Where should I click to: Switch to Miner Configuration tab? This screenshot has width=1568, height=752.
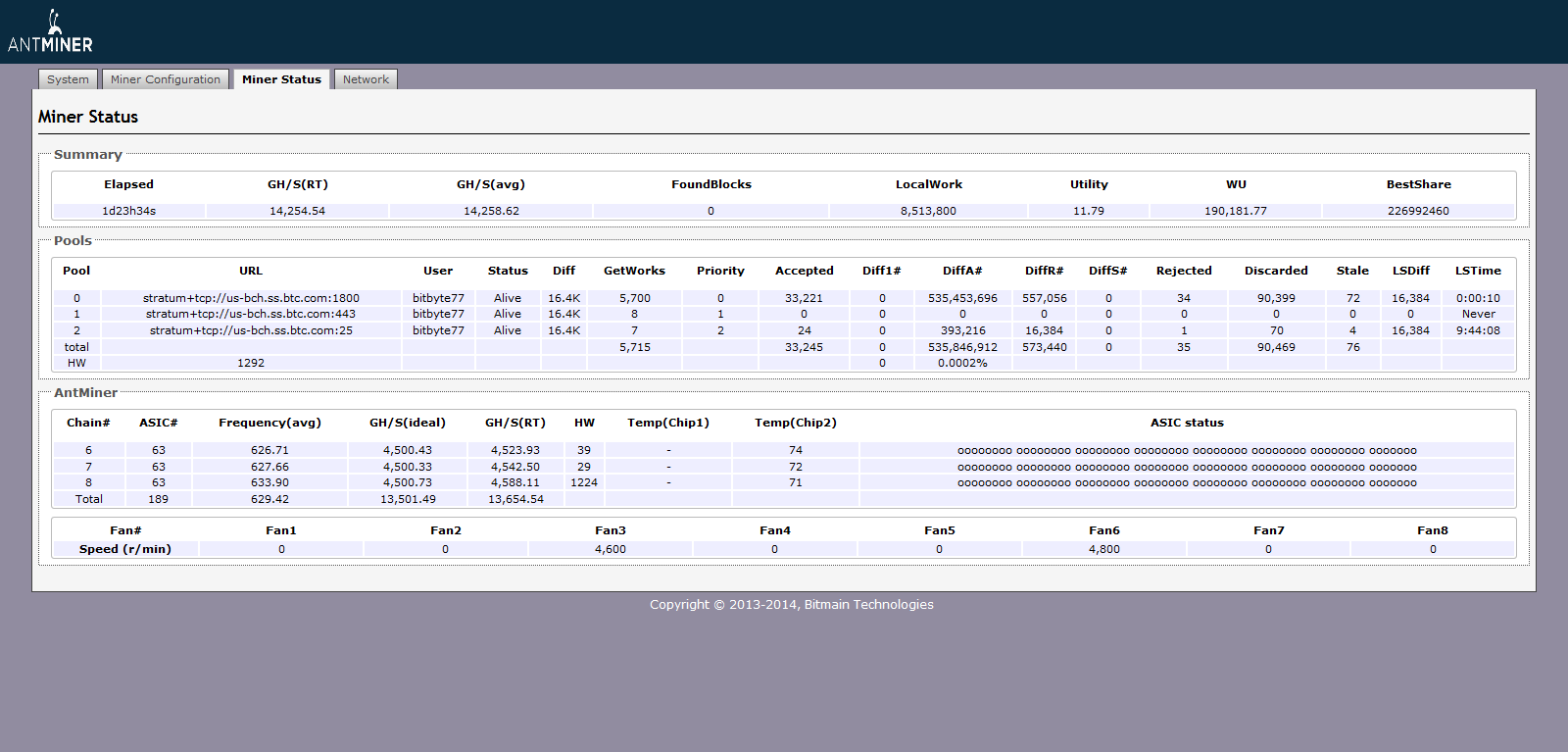(x=166, y=79)
